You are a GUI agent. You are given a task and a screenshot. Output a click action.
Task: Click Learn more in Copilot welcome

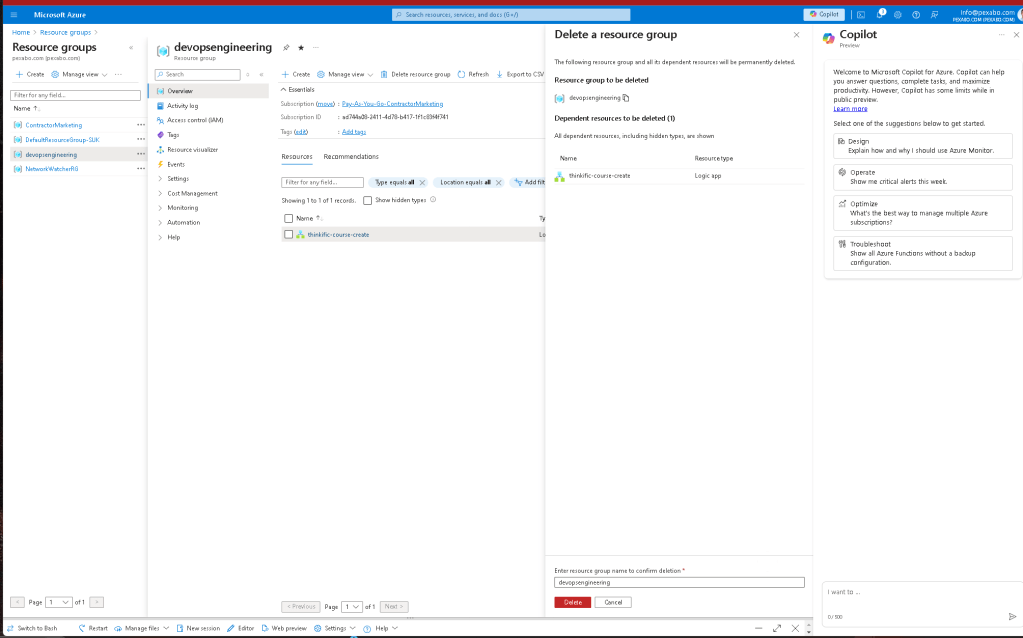[x=850, y=109]
